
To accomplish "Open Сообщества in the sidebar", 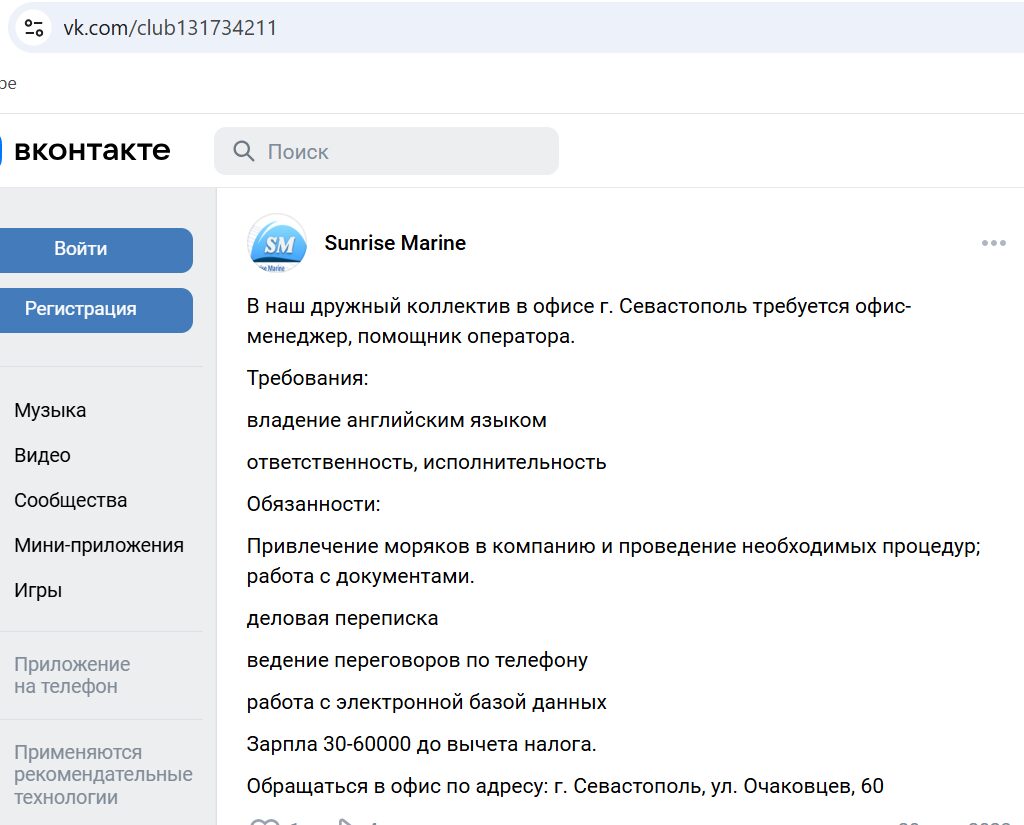I will coord(70,500).
